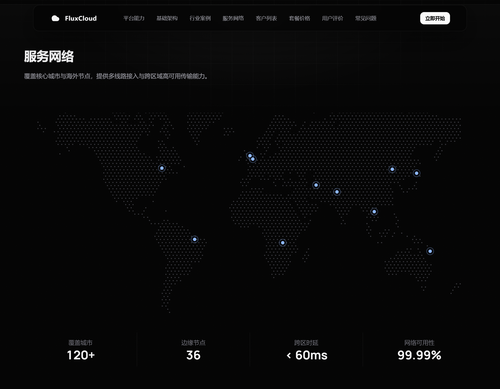Click the FluxCloud cloud logo icon

[55, 18]
